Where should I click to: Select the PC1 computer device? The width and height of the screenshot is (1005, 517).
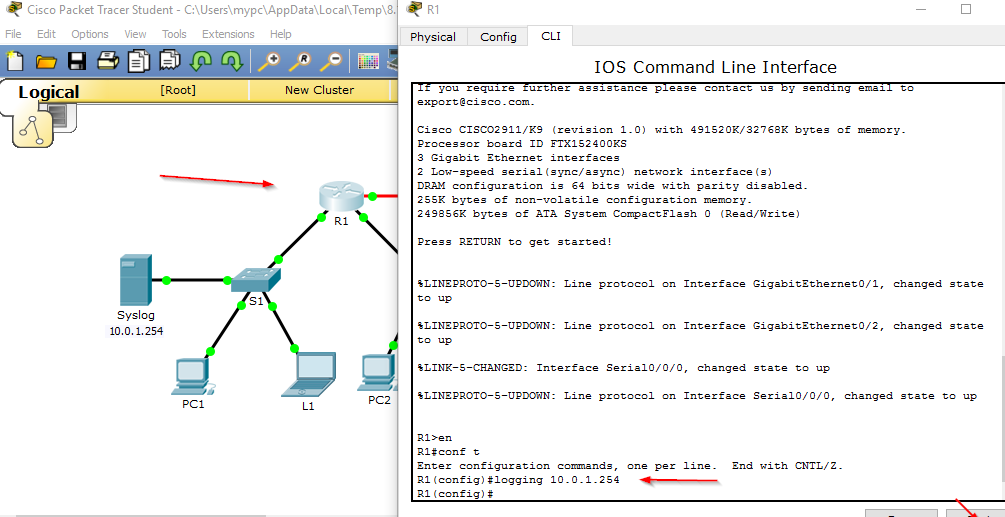point(192,375)
